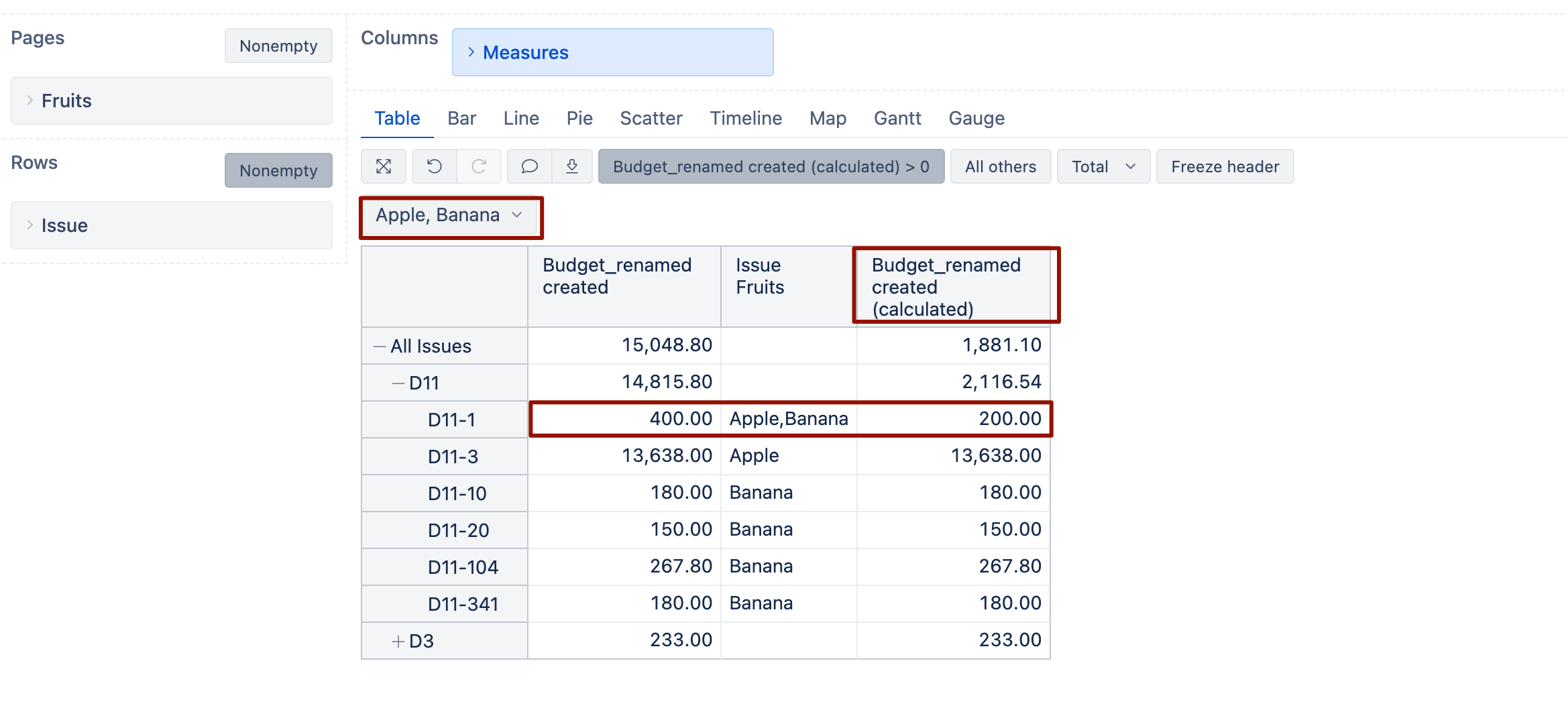This screenshot has height=716, width=1568.
Task: Click the undo arrow icon
Action: click(435, 166)
